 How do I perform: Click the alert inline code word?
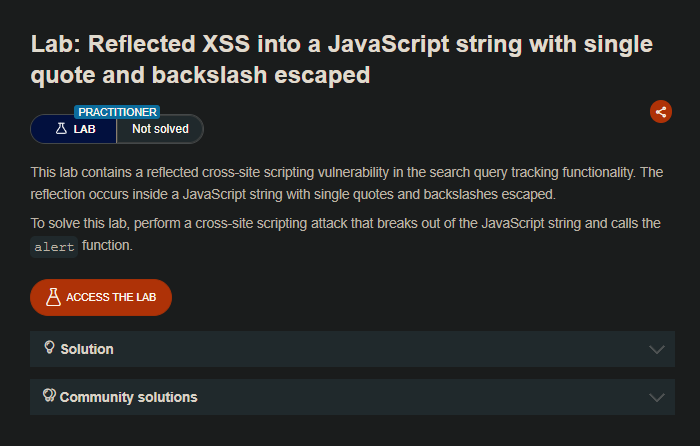click(54, 247)
